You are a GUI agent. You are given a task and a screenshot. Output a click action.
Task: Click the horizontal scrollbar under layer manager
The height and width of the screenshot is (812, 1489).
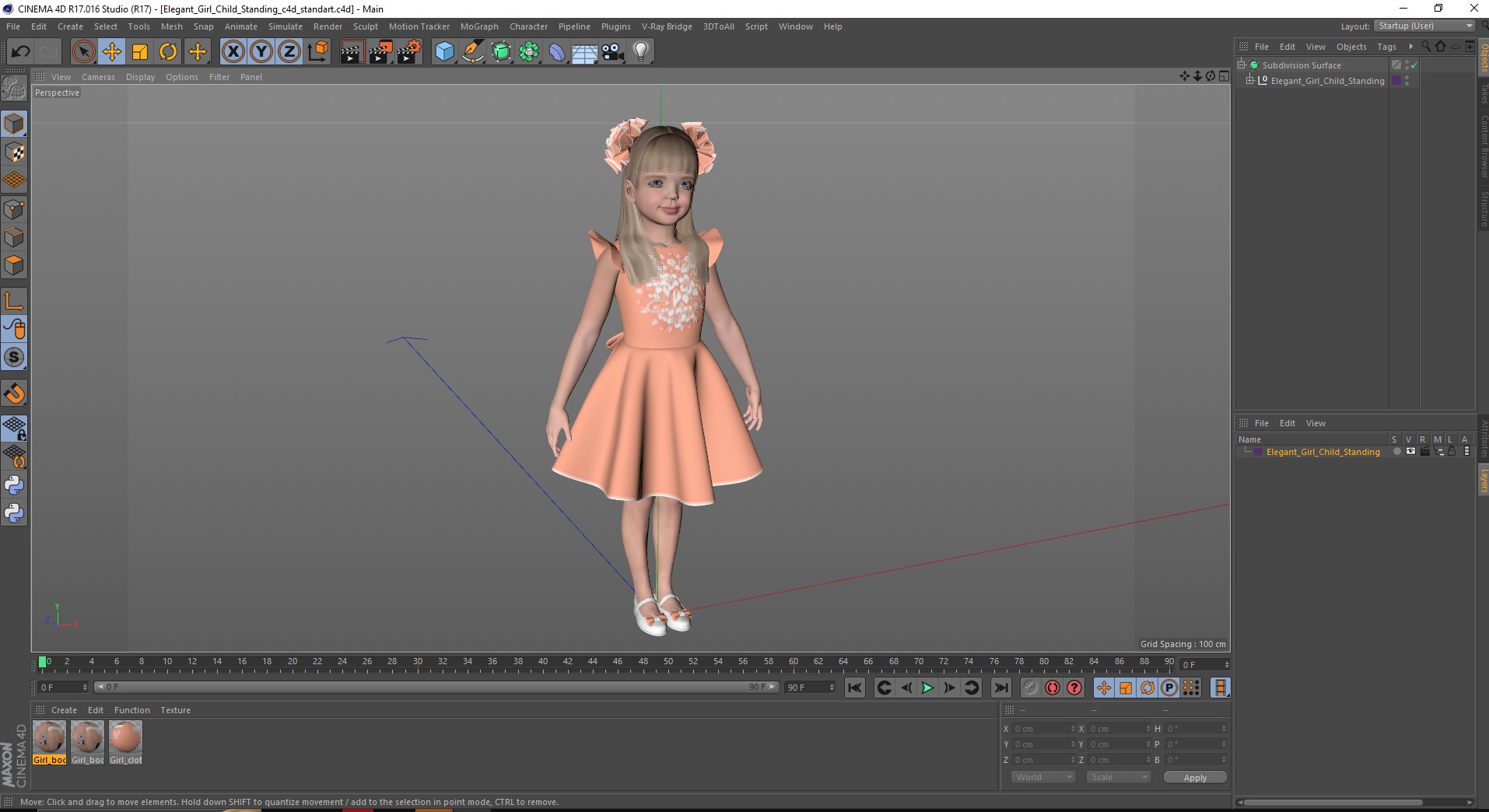click(1332, 803)
